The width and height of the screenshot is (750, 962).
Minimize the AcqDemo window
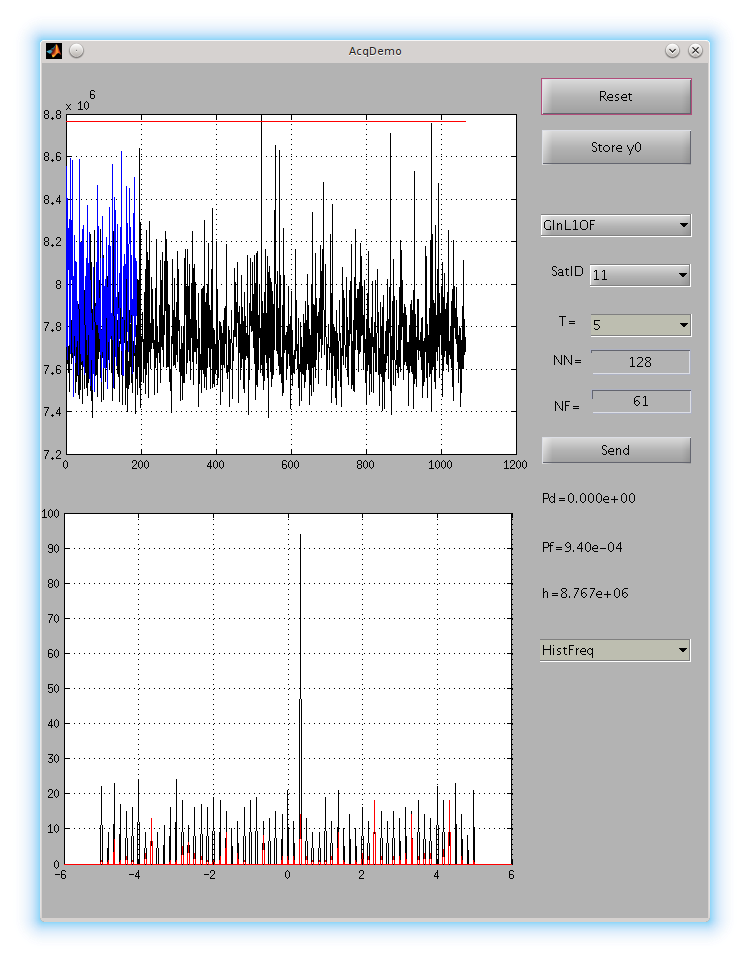672,50
